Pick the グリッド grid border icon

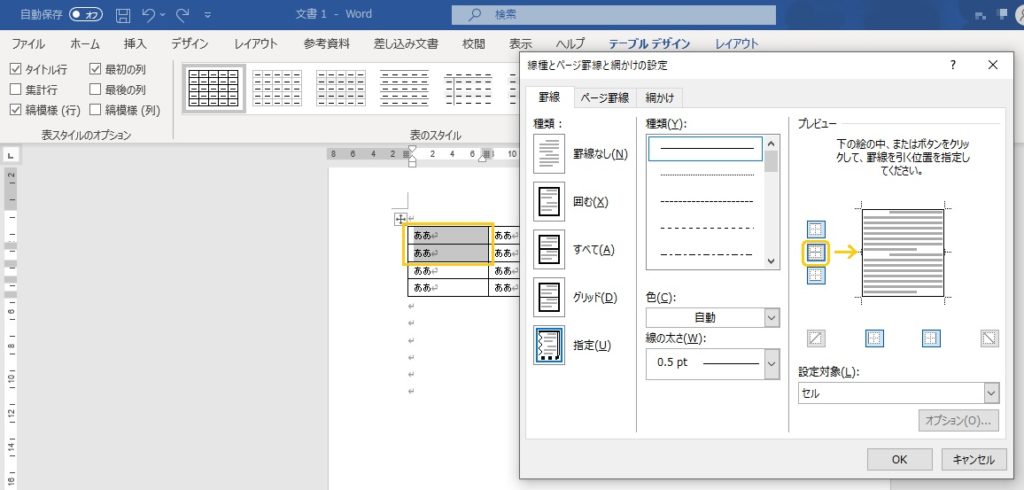tap(551, 297)
